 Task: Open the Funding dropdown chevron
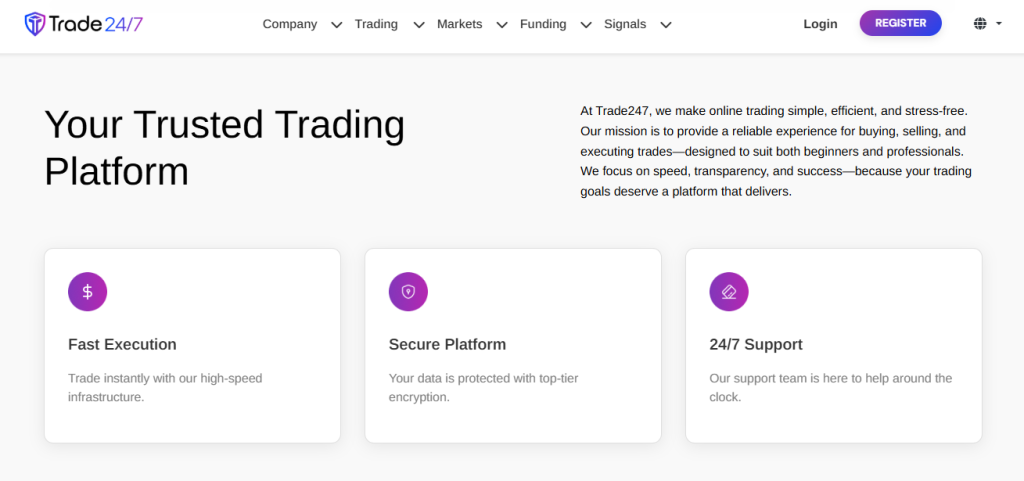point(585,25)
